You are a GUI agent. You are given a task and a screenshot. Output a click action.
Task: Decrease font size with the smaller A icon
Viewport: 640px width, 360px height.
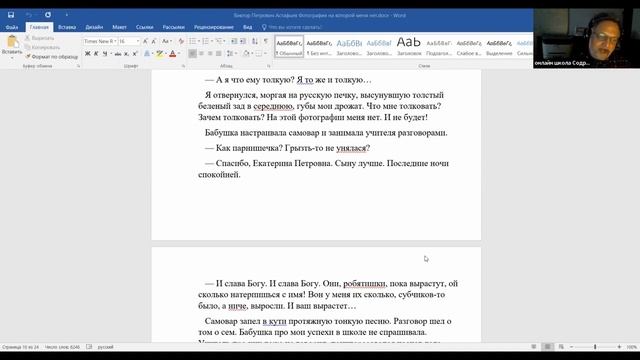pos(154,41)
